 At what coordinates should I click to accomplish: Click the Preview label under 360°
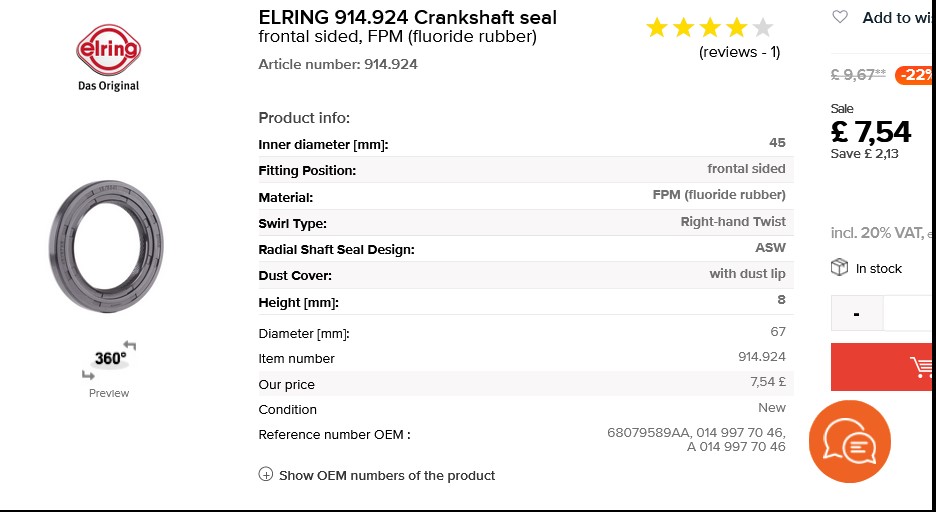(x=109, y=393)
